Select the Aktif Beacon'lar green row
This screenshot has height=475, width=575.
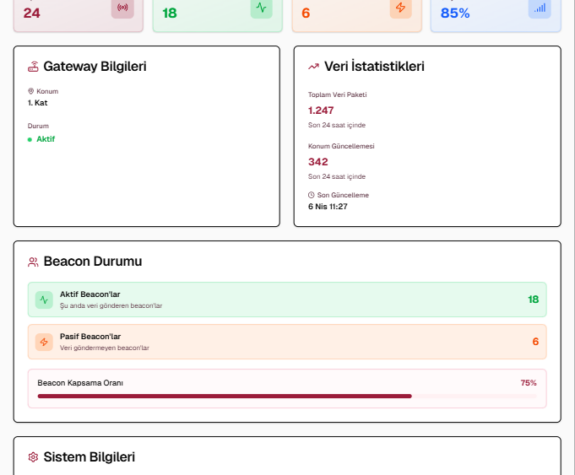[287, 300]
